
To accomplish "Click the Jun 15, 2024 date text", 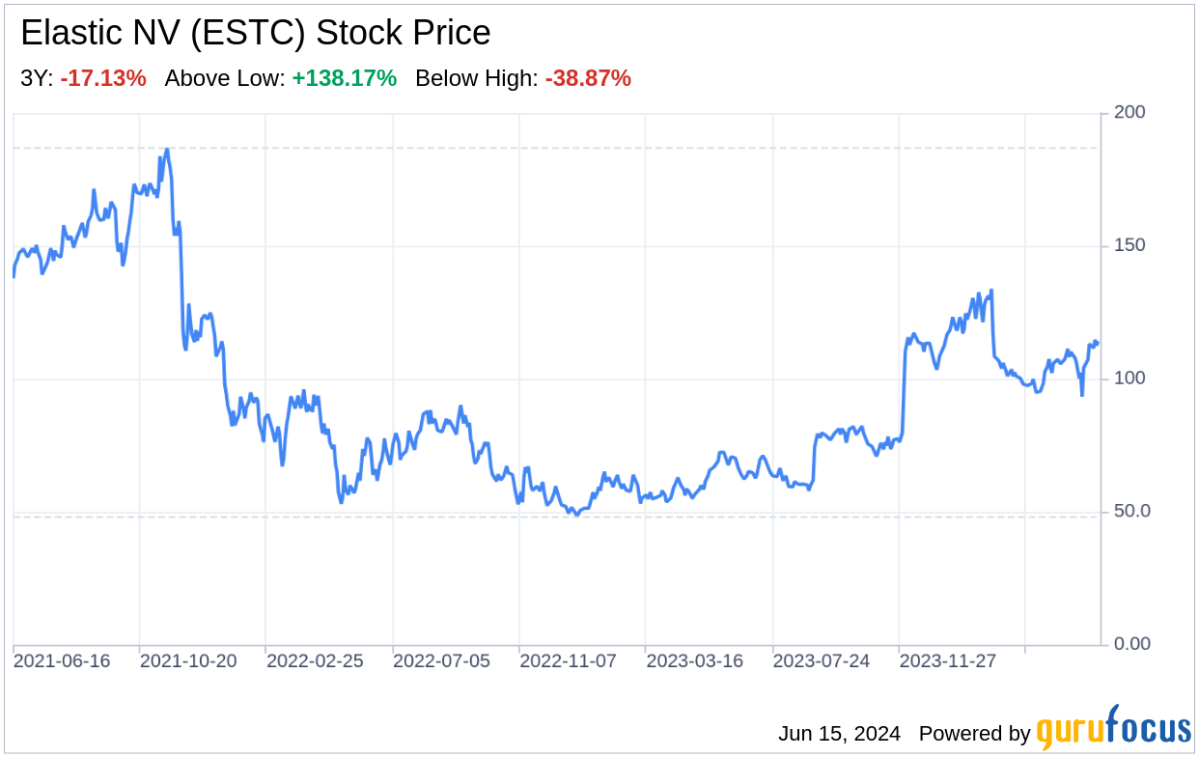I will (840, 733).
